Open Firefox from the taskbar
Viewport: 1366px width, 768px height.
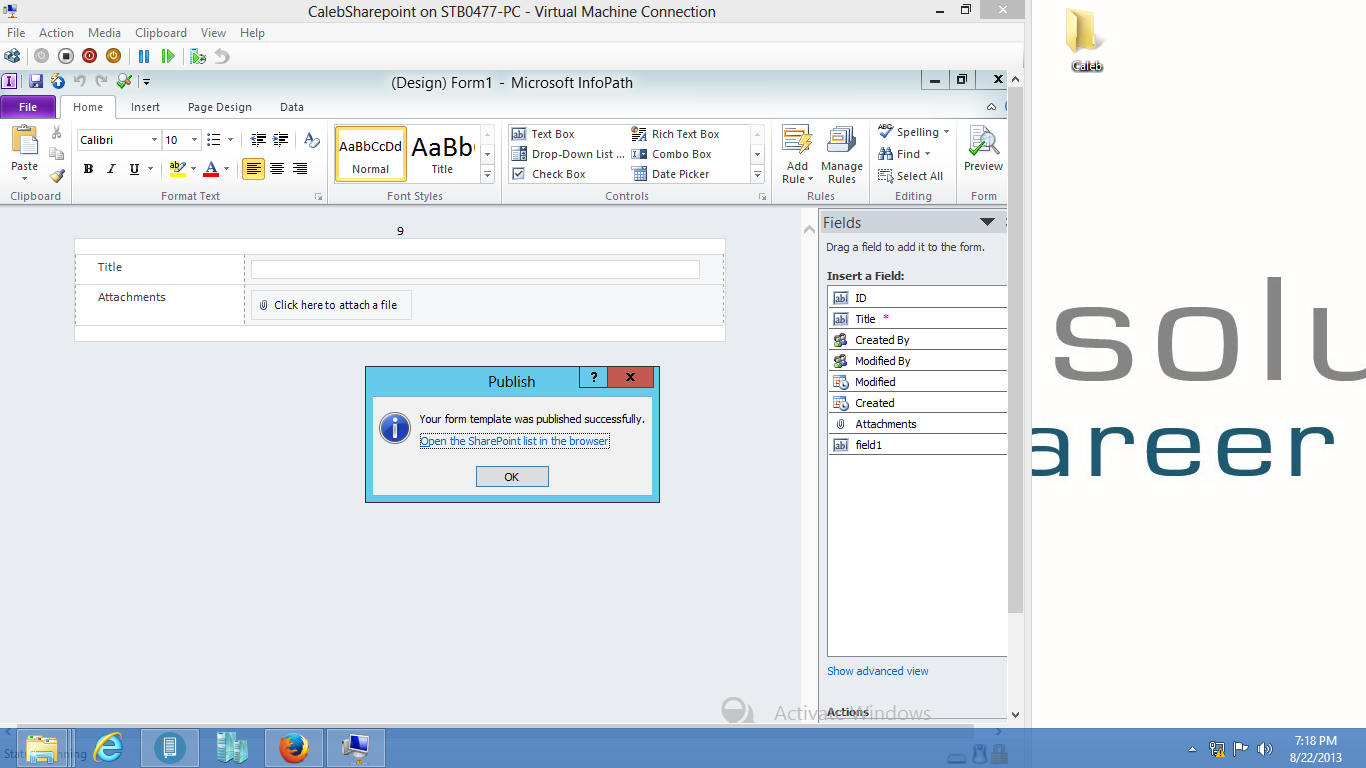[x=294, y=748]
